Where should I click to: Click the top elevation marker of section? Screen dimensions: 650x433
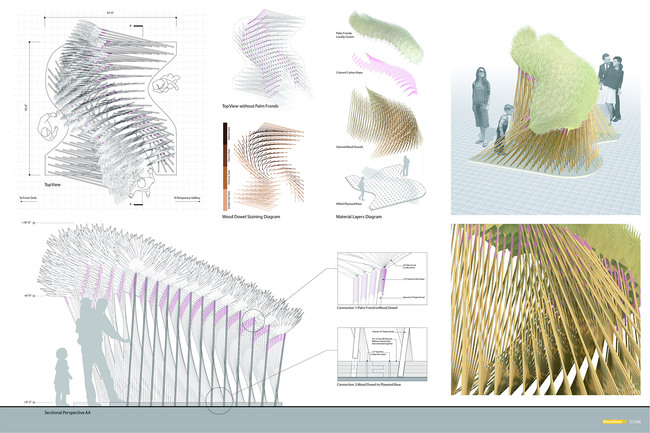pos(28,223)
